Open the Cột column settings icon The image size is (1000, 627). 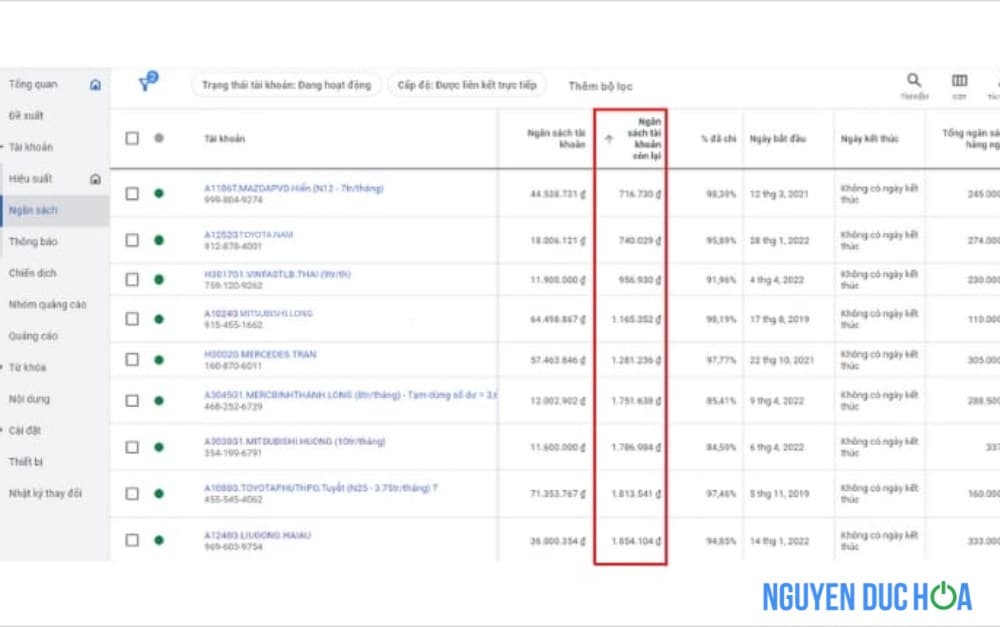pos(959,81)
